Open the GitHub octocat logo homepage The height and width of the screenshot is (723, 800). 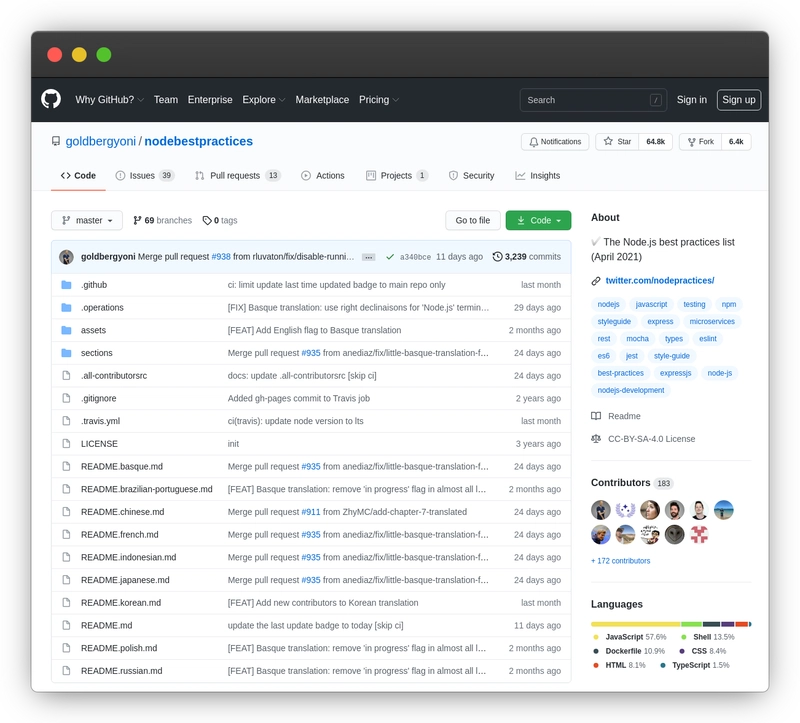[x=51, y=99]
